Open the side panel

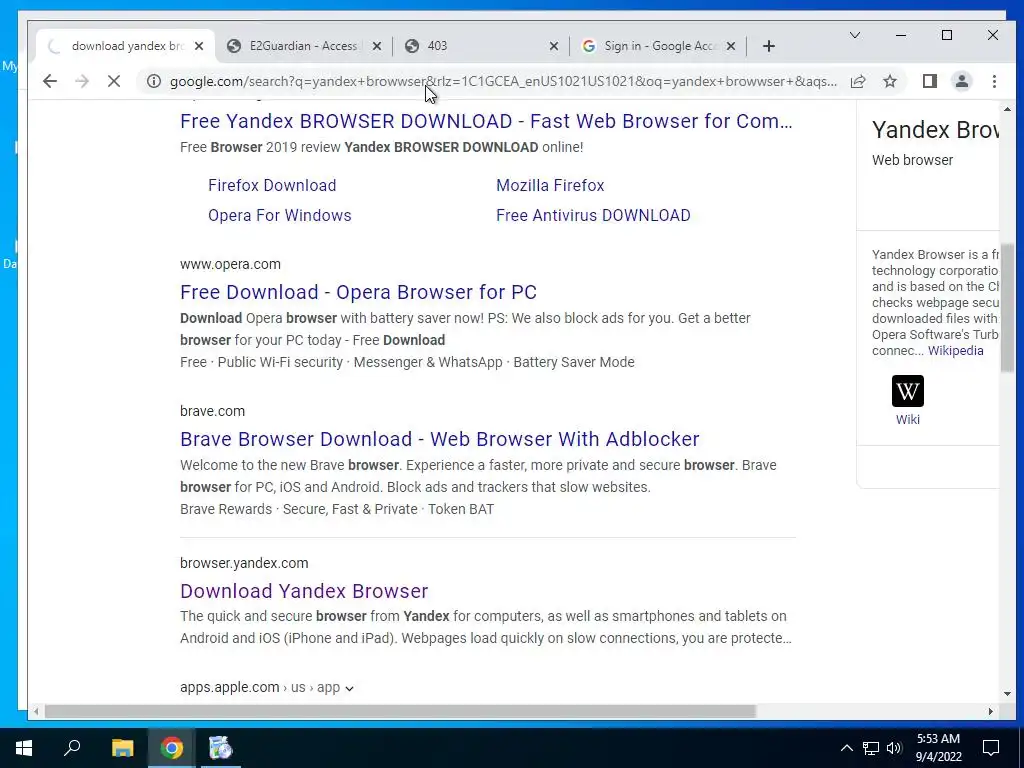coord(929,81)
